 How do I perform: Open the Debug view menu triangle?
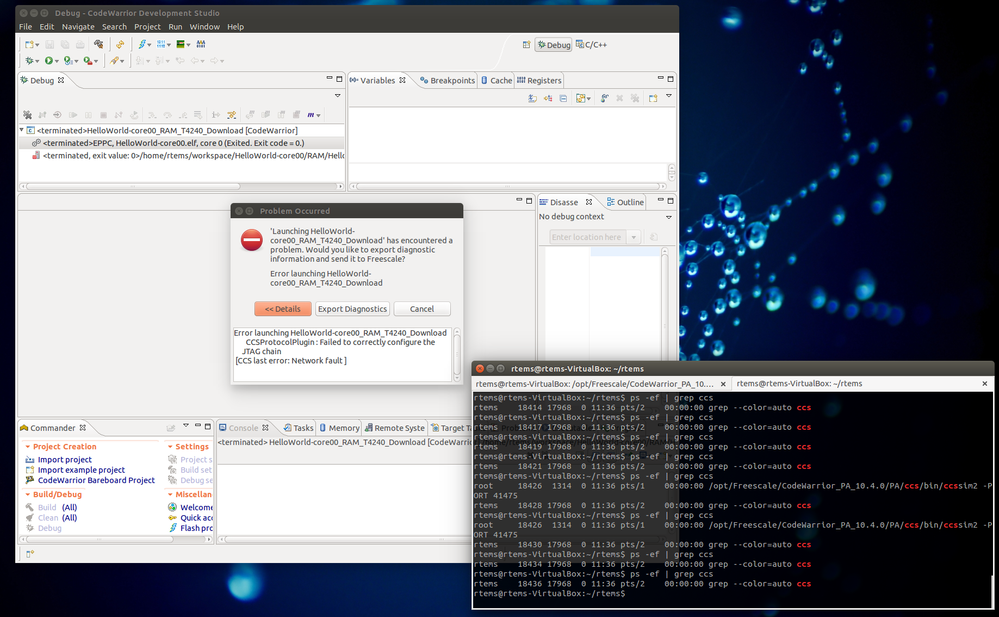[x=338, y=96]
